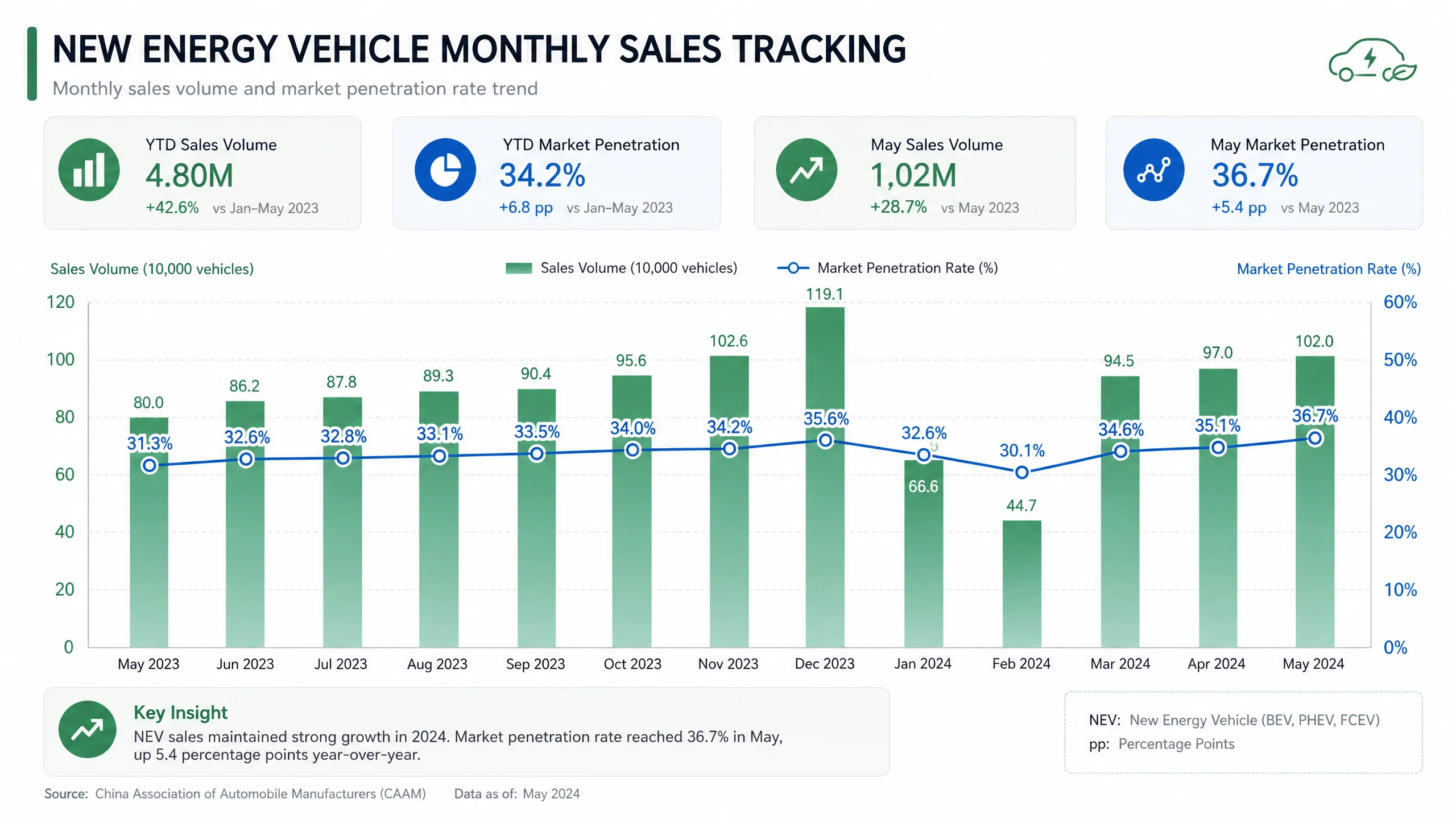
Task: Click the "97.0" bar value label
Action: [1218, 353]
